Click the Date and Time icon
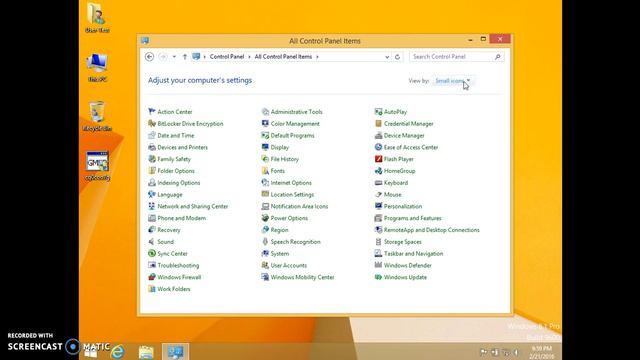 [x=152, y=135]
